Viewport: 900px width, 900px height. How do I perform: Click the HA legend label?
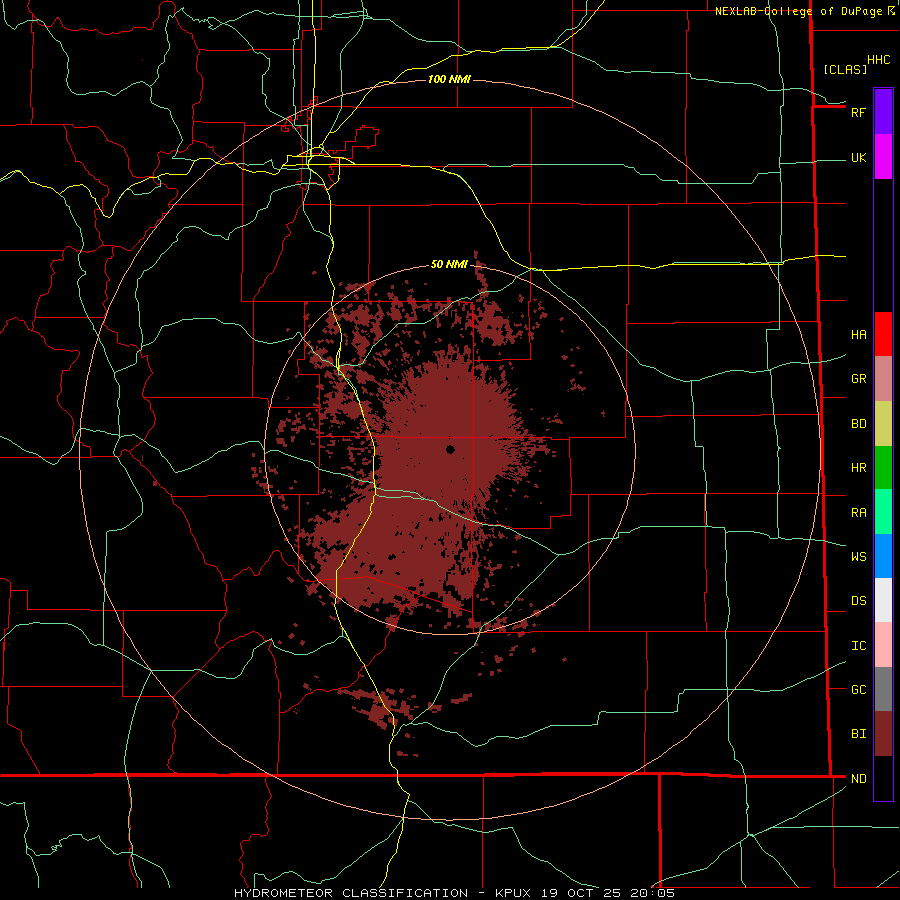tap(858, 334)
